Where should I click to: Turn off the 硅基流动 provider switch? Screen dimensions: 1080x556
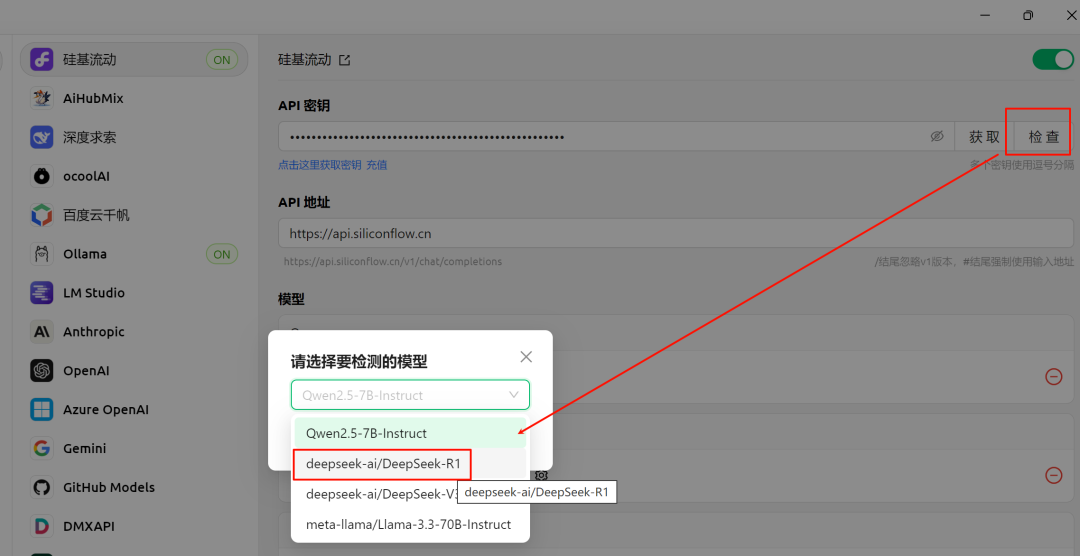[1052, 59]
